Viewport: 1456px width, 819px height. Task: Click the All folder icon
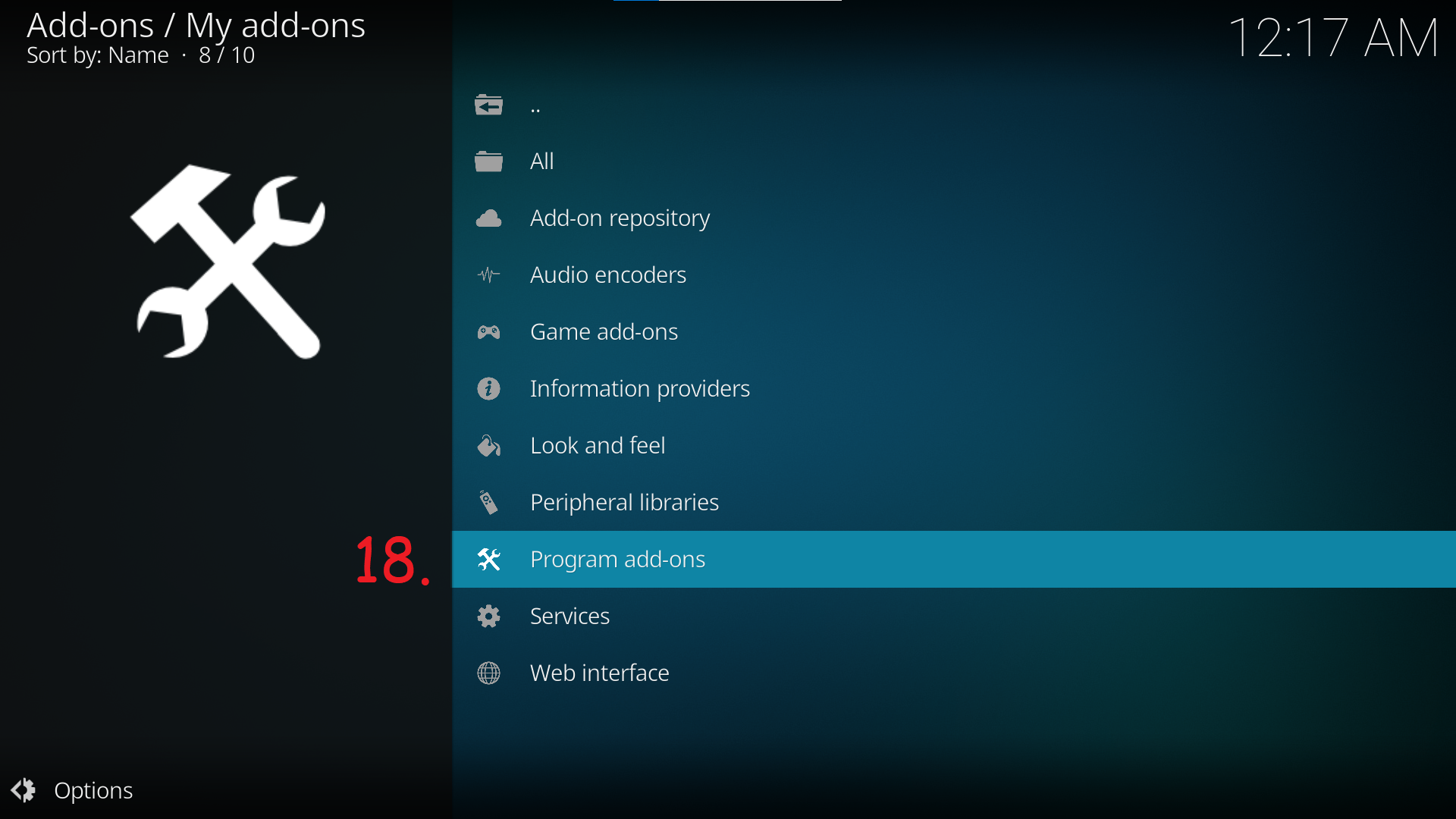488,162
